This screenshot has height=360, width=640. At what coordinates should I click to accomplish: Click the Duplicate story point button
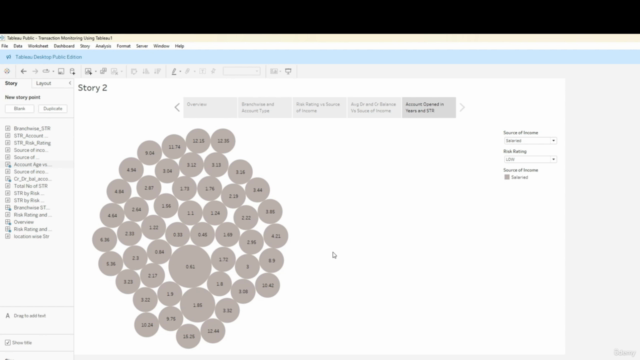coord(53,109)
